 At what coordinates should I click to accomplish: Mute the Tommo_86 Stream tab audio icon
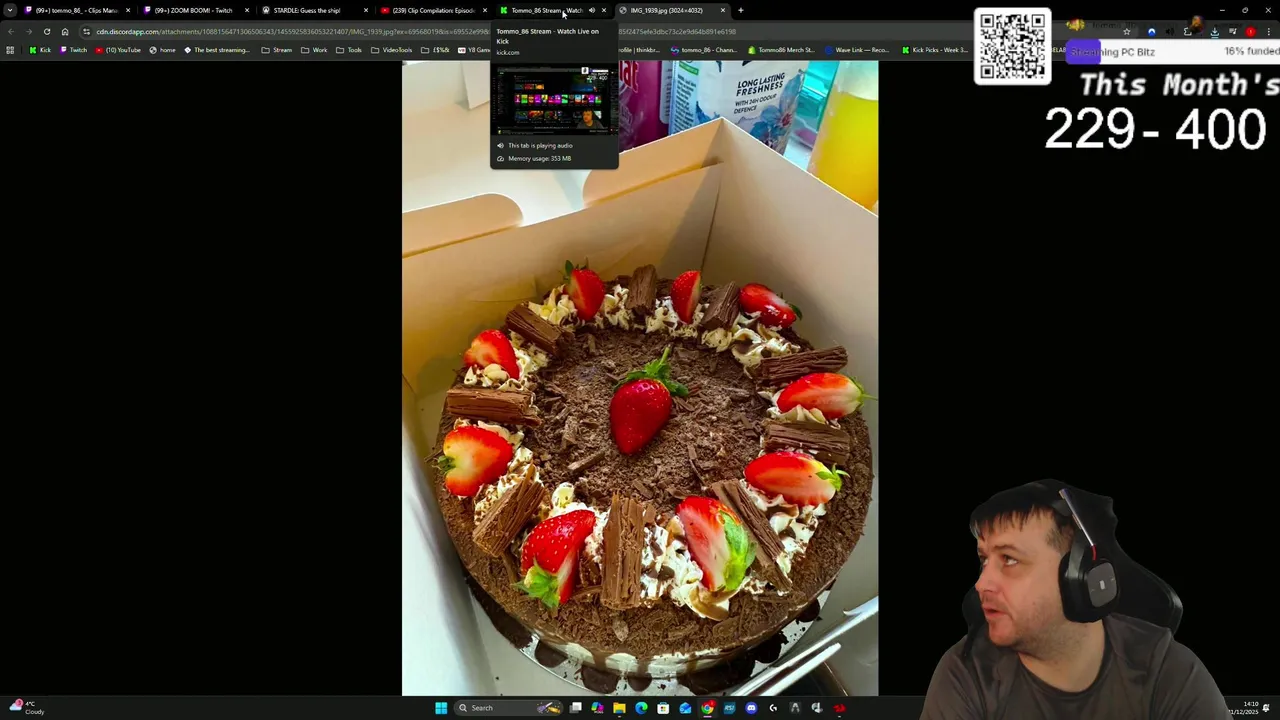coord(592,10)
